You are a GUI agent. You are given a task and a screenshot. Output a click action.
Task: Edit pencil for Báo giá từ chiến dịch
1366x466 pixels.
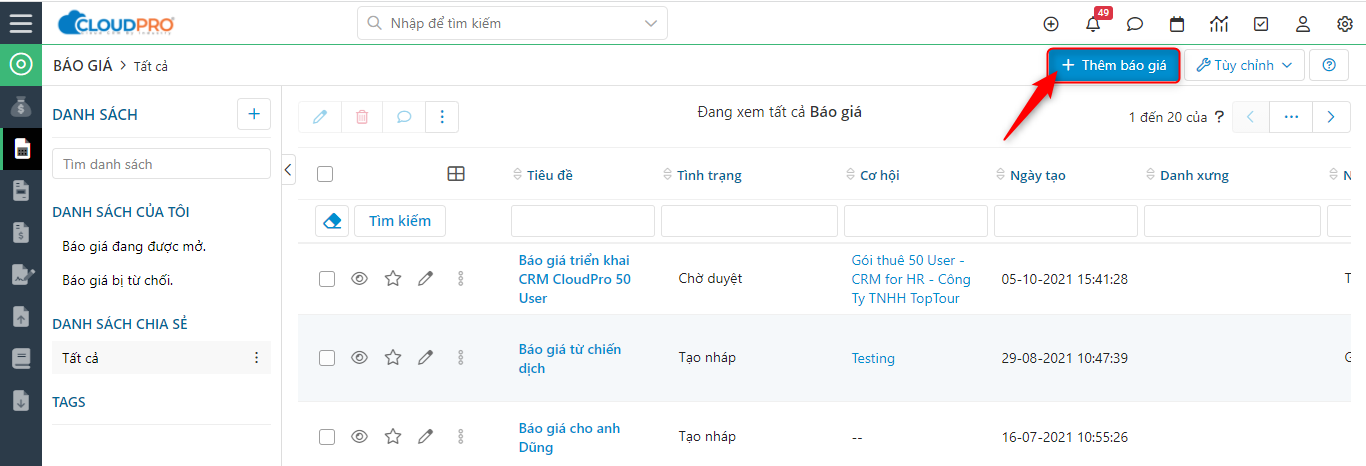426,357
